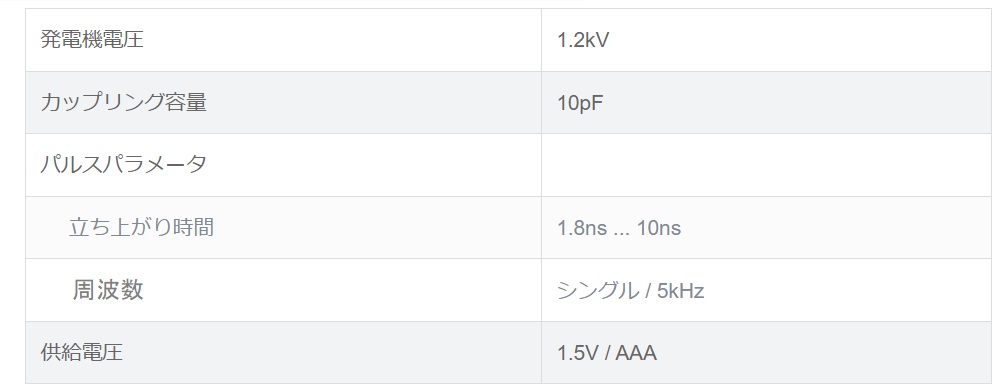Click the 供給電圧 label cell
The width and height of the screenshot is (995, 391).
[283, 352]
